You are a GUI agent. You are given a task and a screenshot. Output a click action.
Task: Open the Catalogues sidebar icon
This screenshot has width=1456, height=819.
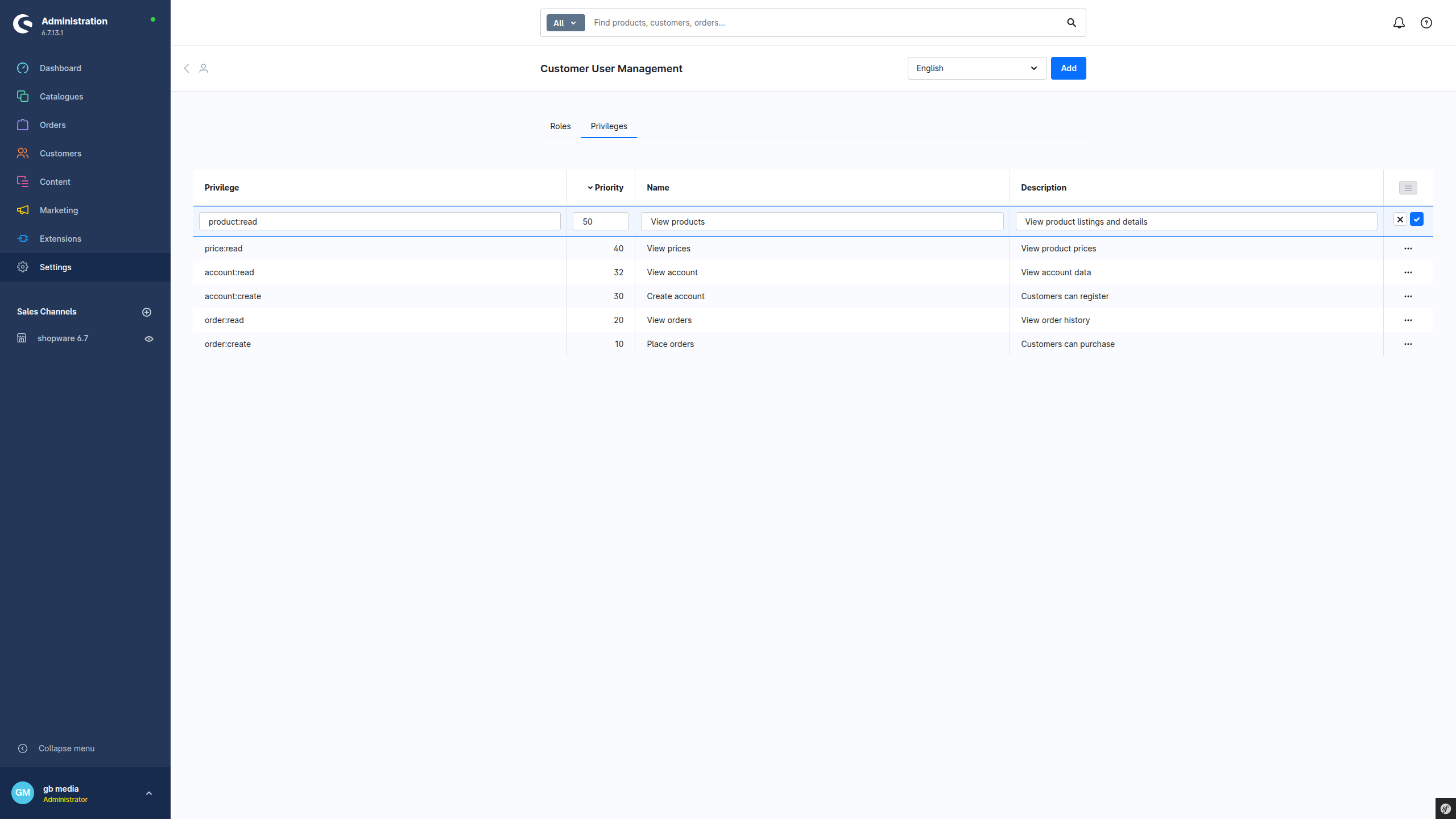click(x=23, y=97)
